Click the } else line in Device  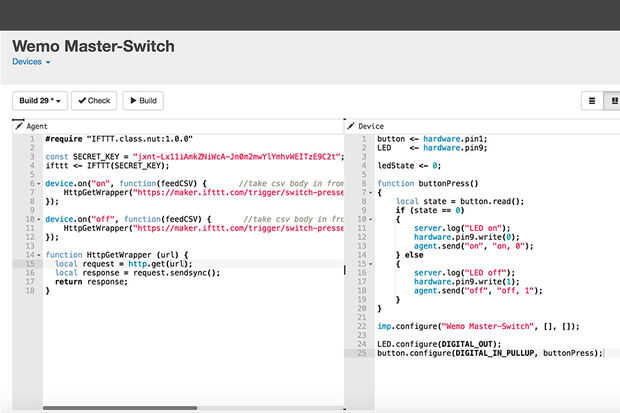point(410,255)
